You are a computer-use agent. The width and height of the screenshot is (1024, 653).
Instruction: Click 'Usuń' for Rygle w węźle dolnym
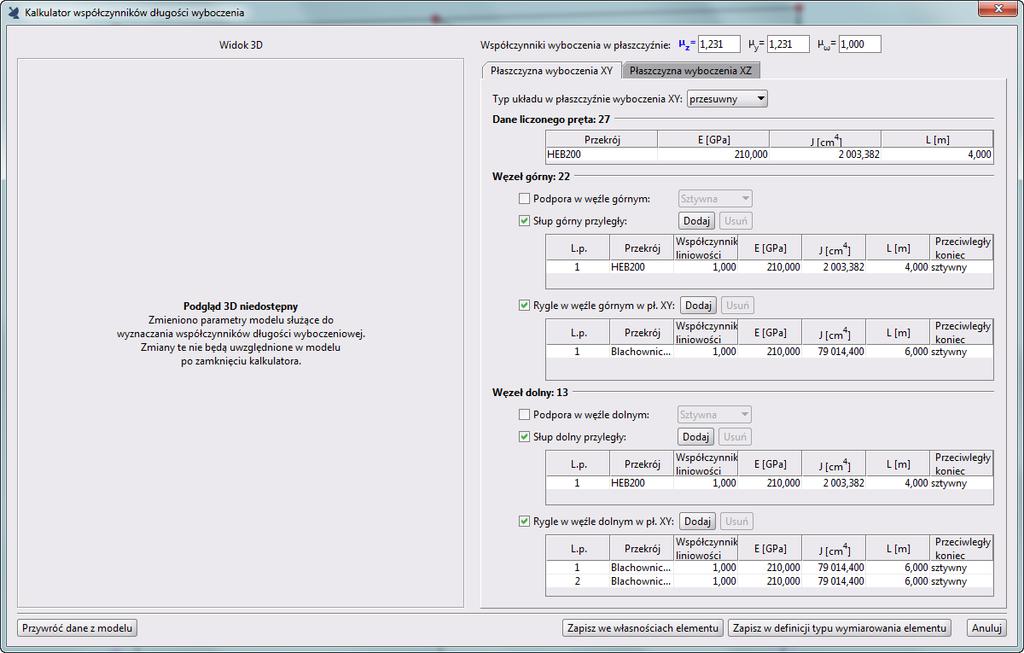pos(737,521)
